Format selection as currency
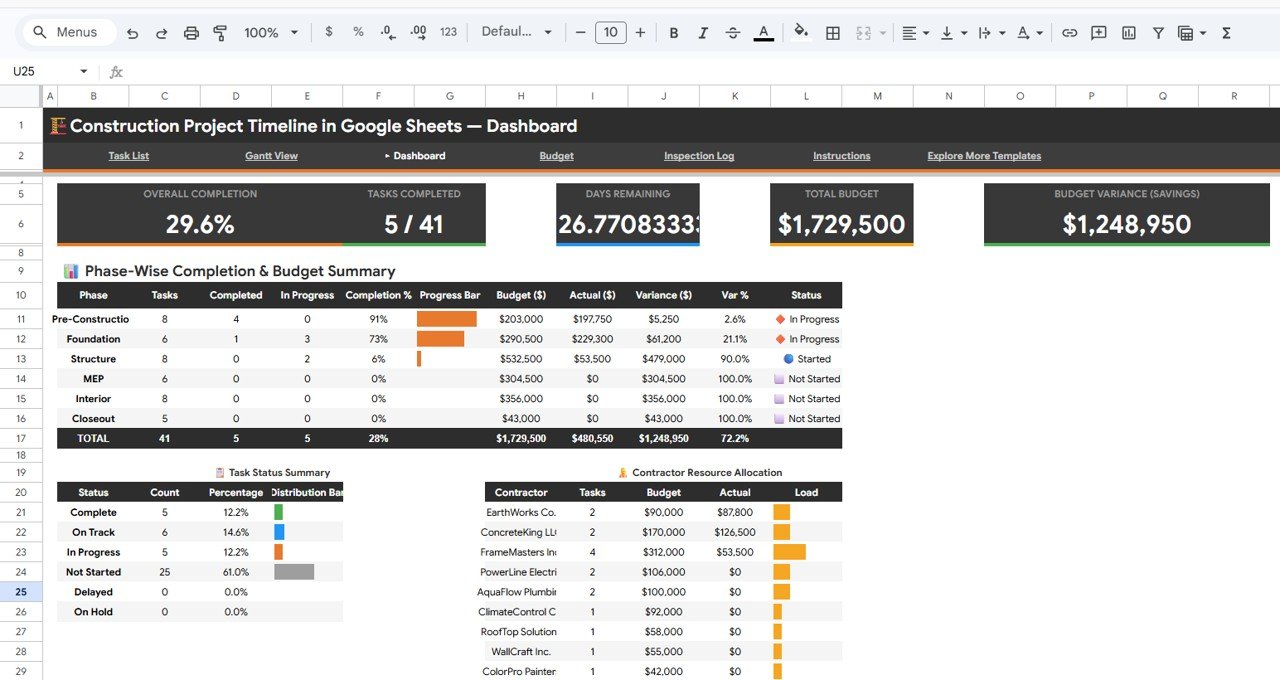 pos(328,32)
